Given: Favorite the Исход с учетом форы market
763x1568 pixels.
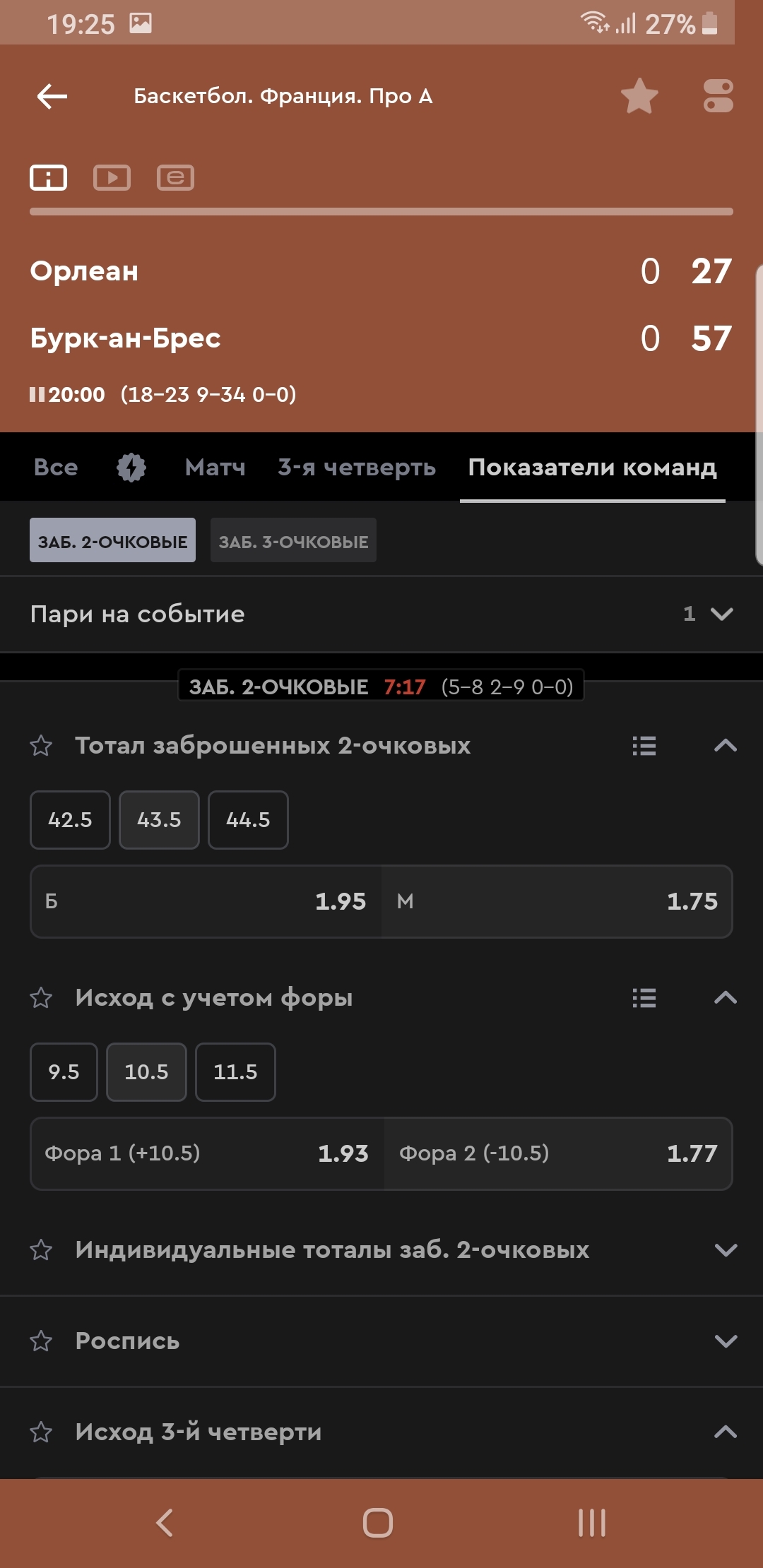Looking at the screenshot, I should [x=41, y=998].
